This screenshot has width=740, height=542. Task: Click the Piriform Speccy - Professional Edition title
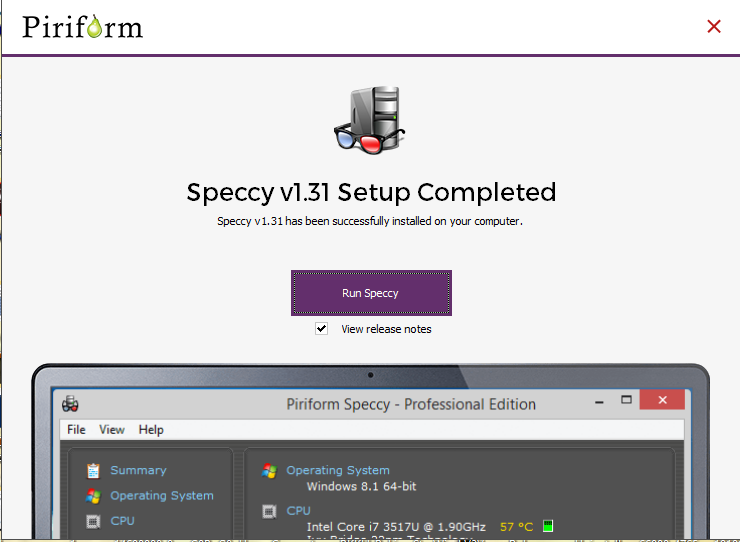click(411, 405)
